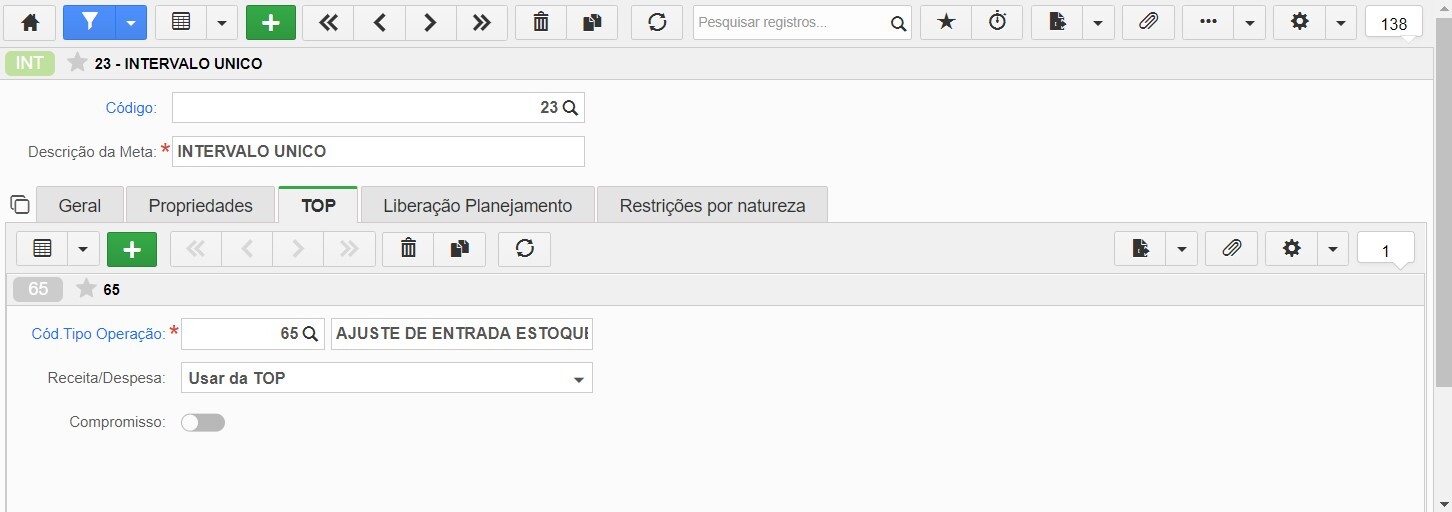Click the TOP sub-toolbar export icon
This screenshot has width=1452, height=512.
[1141, 249]
